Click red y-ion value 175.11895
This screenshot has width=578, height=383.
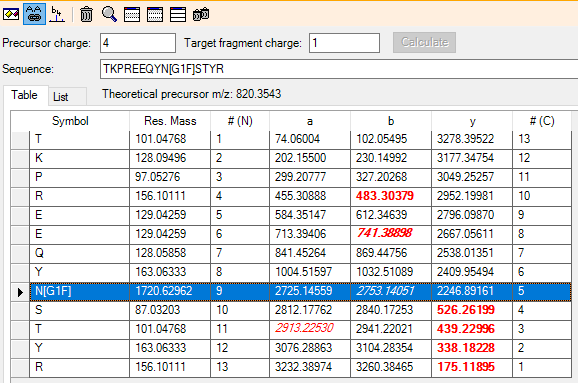click(472, 367)
